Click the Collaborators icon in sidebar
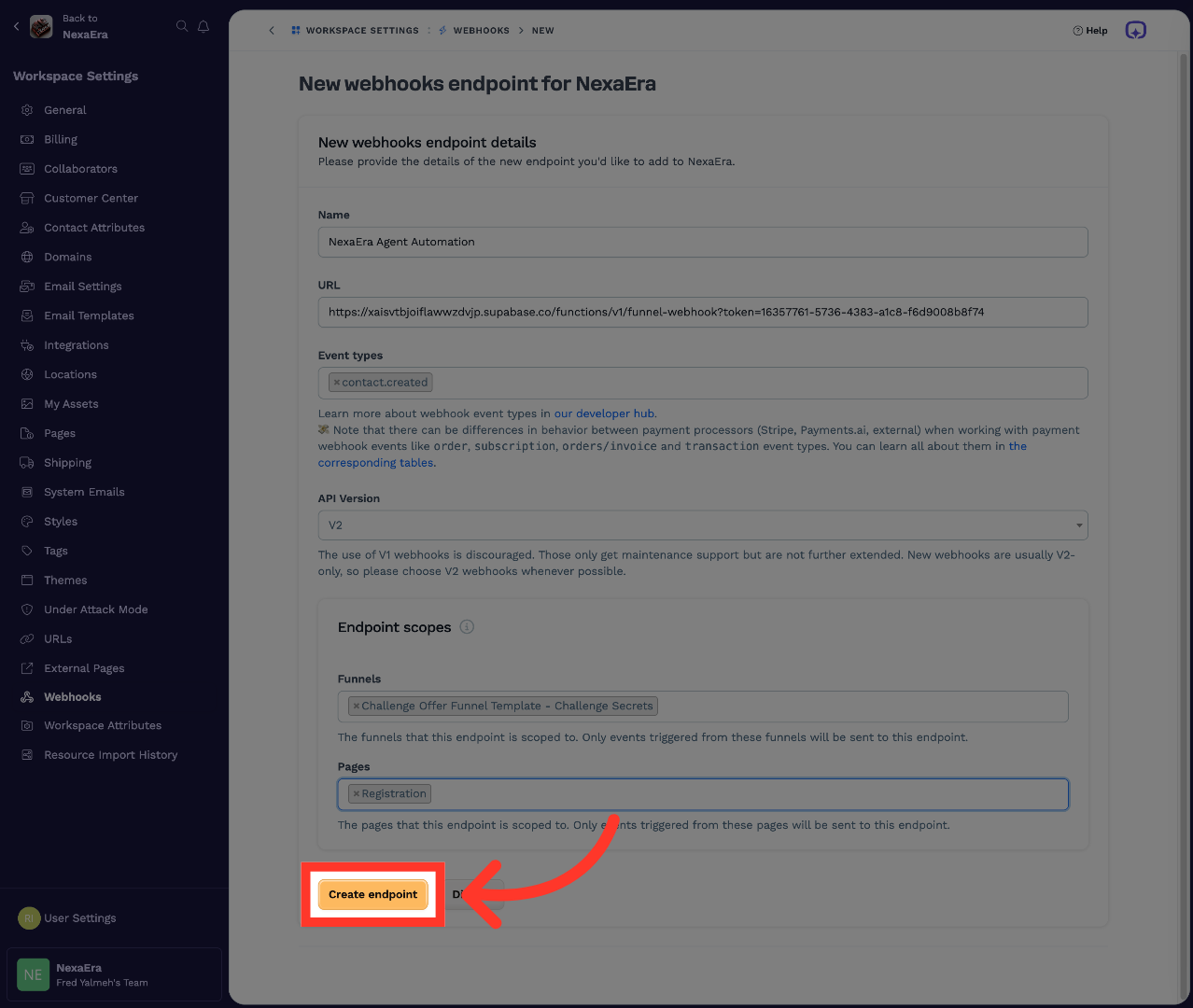Image resolution: width=1193 pixels, height=1008 pixels. click(27, 169)
